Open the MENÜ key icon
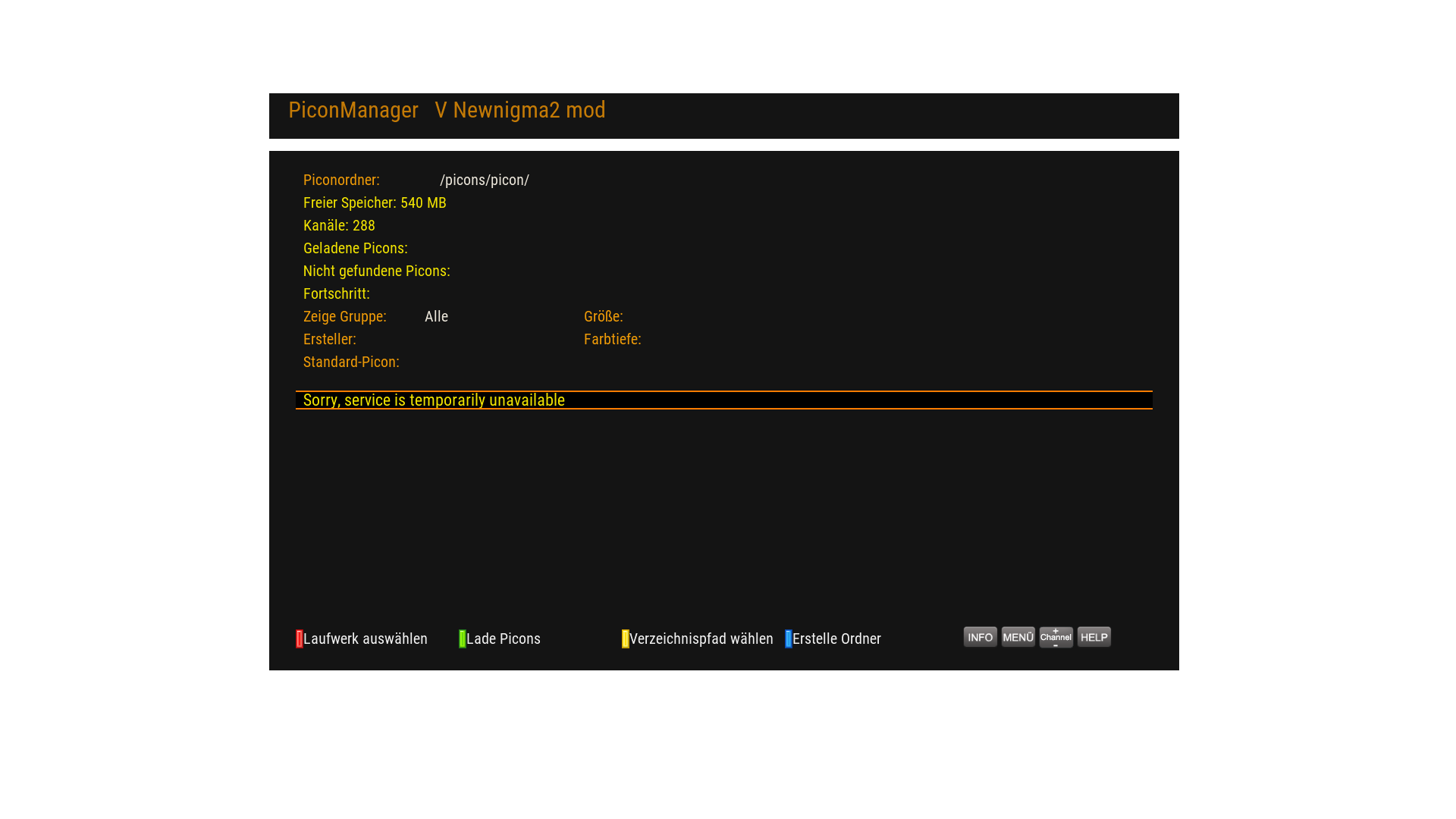The image size is (1456, 819). 1018,637
